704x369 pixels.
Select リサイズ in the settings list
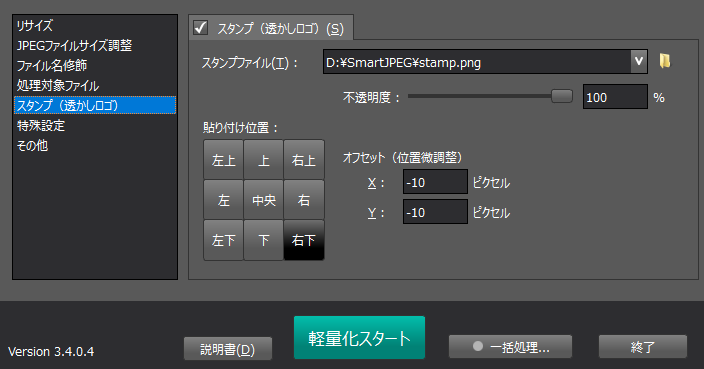pyautogui.click(x=95, y=26)
